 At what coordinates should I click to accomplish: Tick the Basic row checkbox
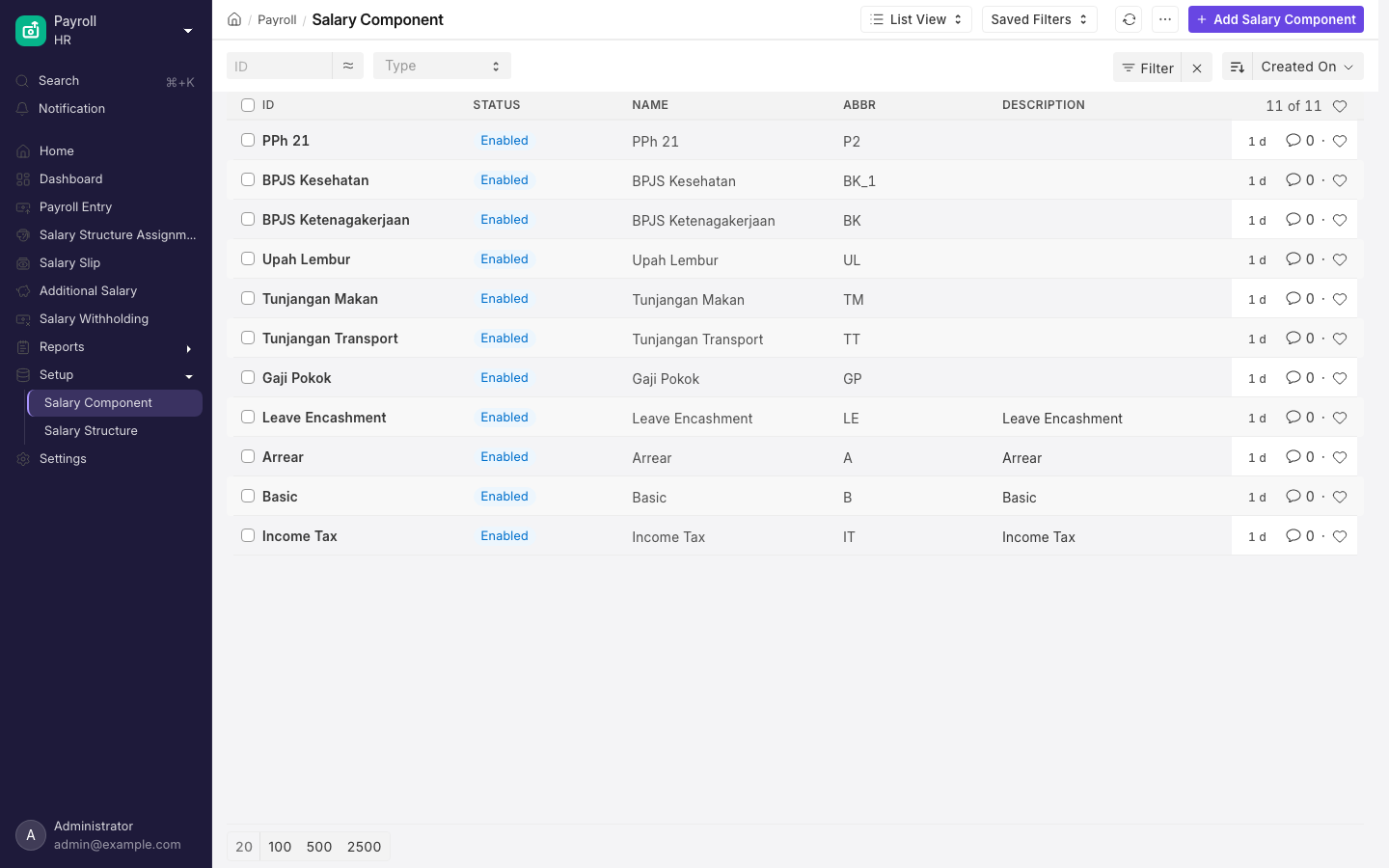[248, 496]
